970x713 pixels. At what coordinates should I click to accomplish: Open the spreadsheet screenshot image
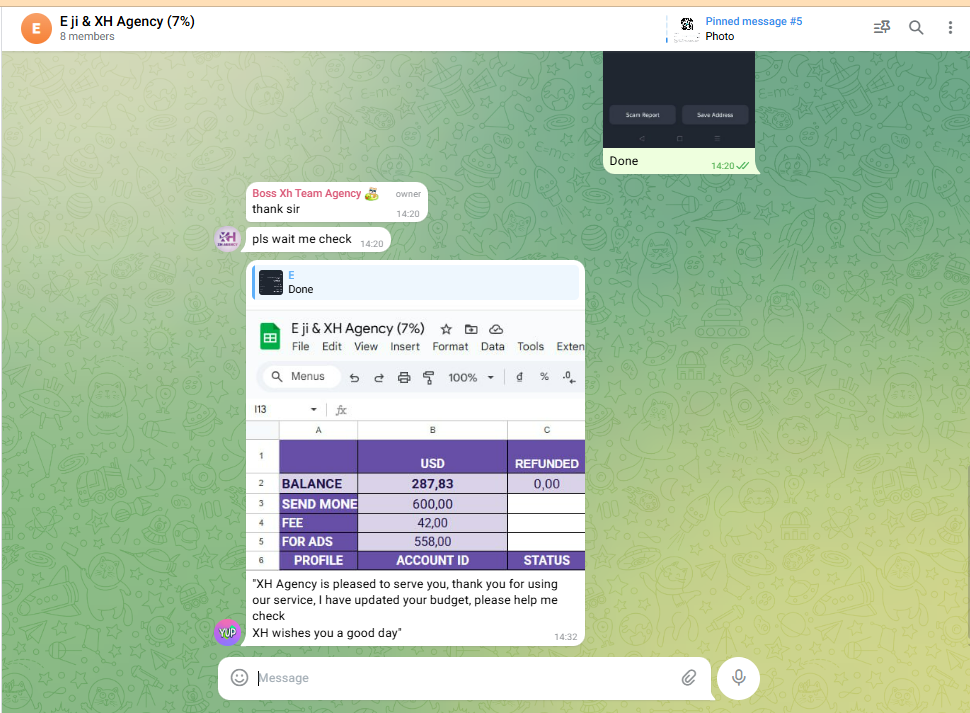(415, 440)
